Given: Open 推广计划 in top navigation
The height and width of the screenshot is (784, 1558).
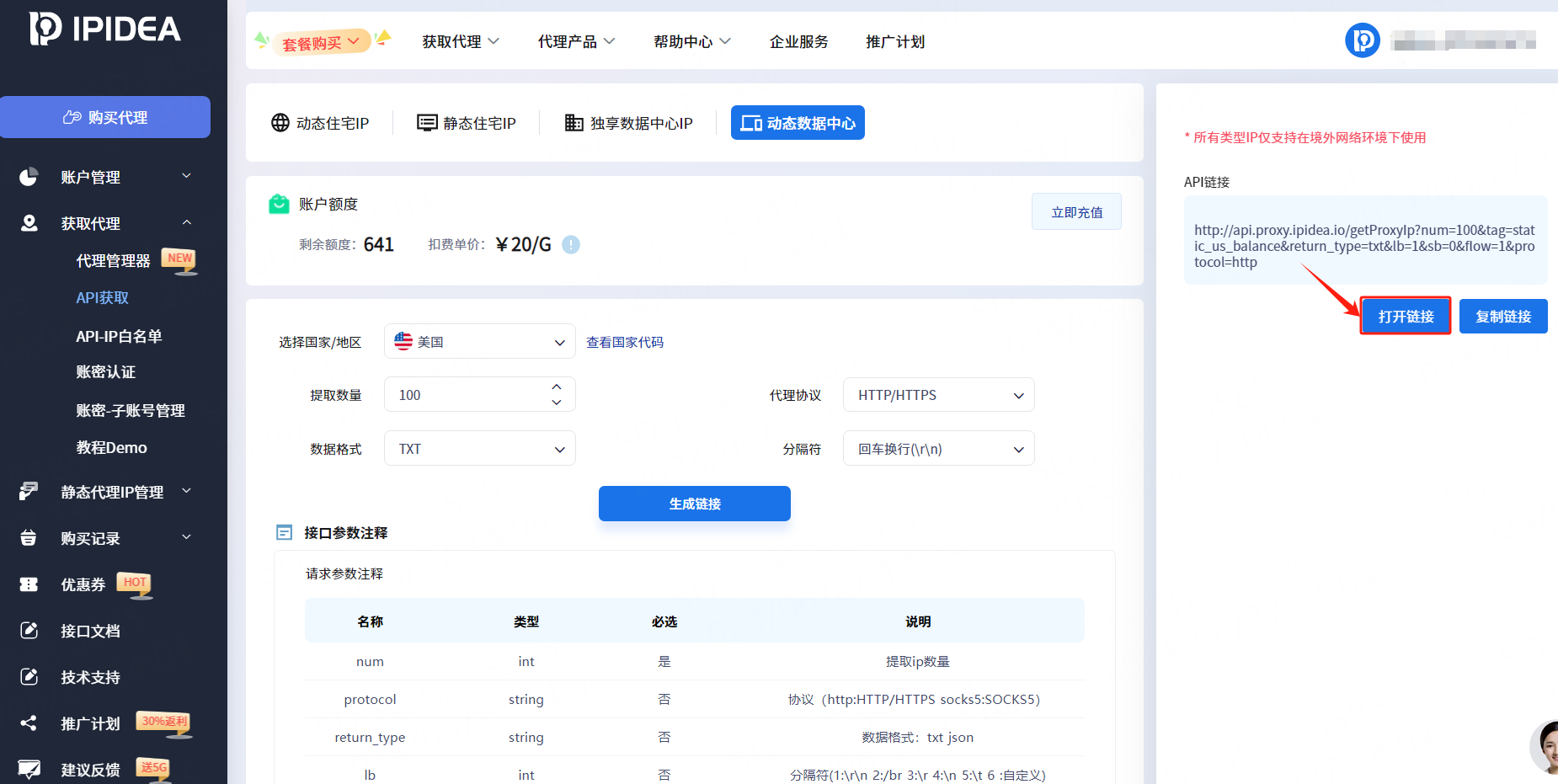Looking at the screenshot, I should (x=895, y=41).
